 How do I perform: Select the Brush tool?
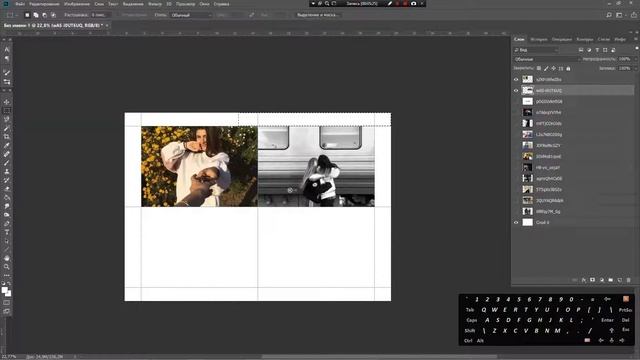7,163
